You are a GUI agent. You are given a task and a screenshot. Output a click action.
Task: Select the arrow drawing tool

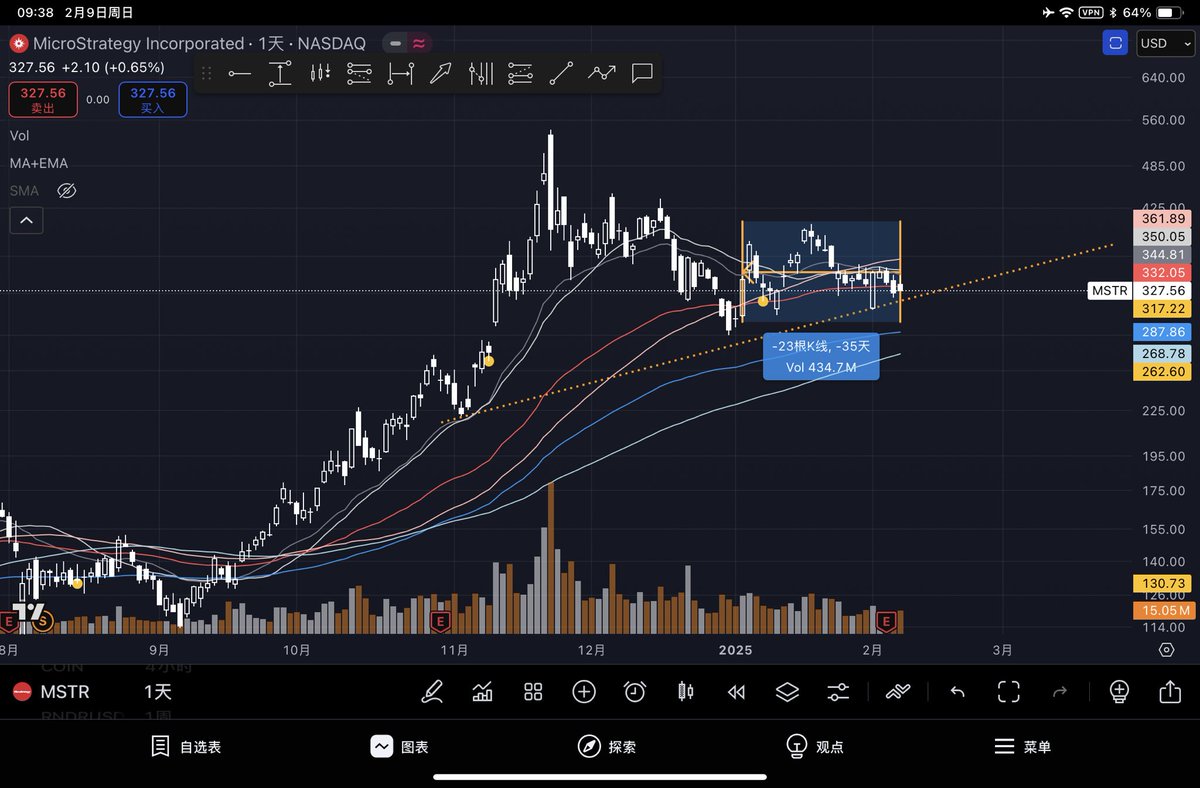tap(440, 73)
